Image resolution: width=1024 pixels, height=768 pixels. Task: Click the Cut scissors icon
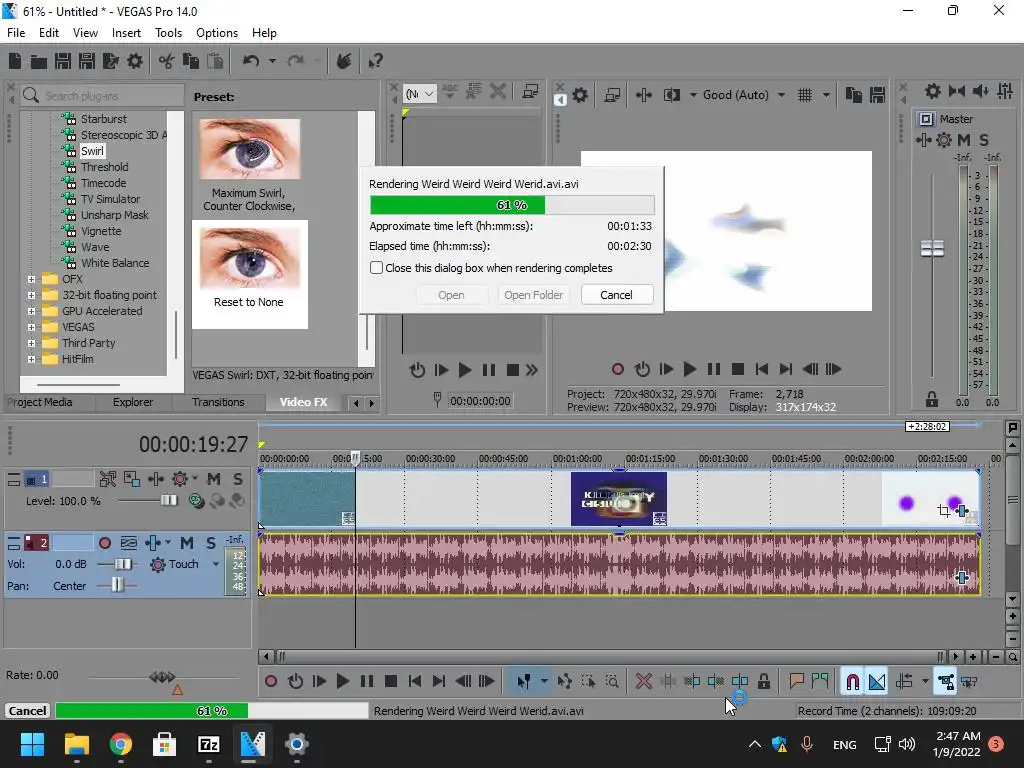point(167,61)
